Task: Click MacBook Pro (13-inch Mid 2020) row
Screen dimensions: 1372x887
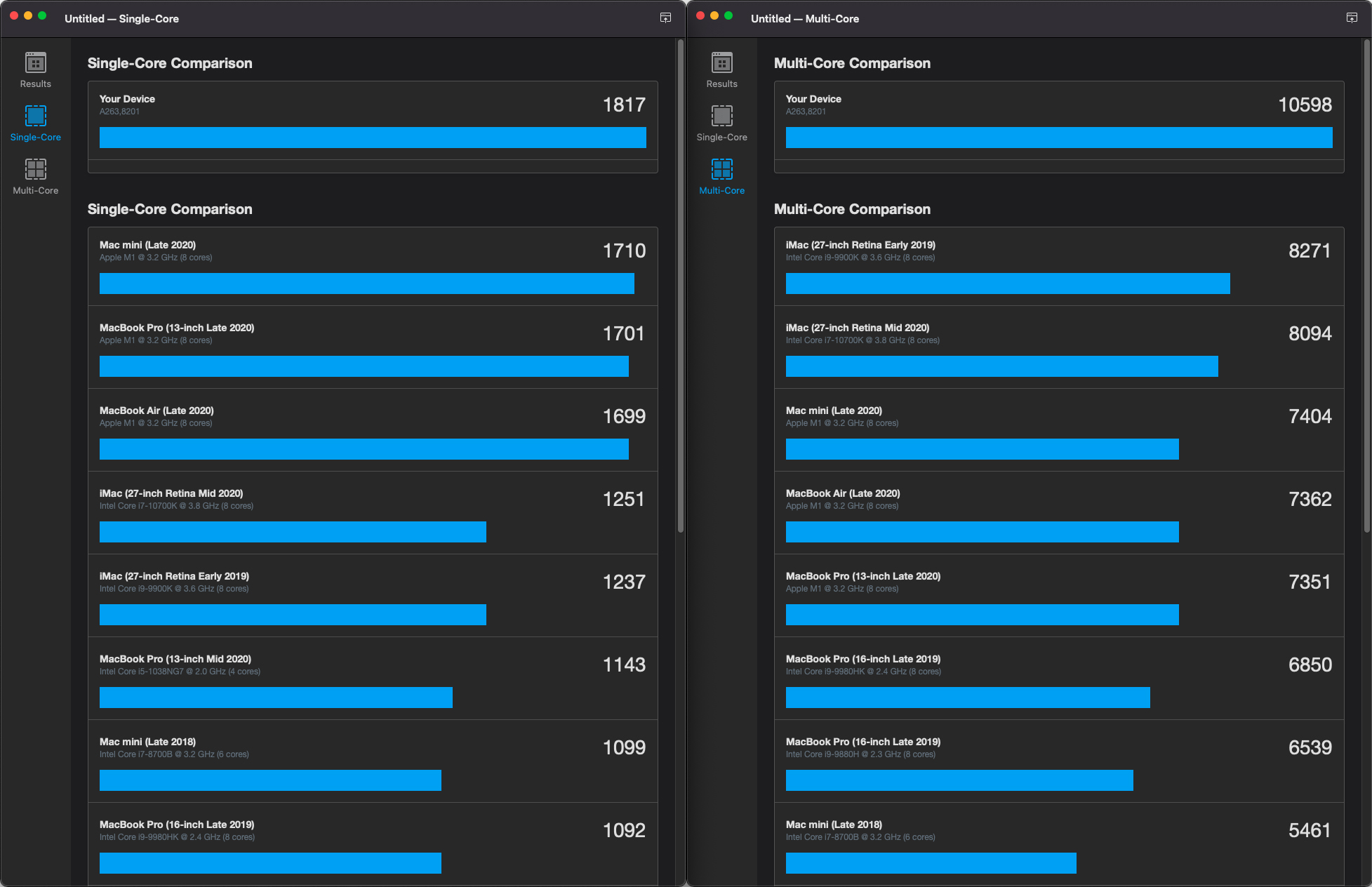Action: tap(373, 679)
